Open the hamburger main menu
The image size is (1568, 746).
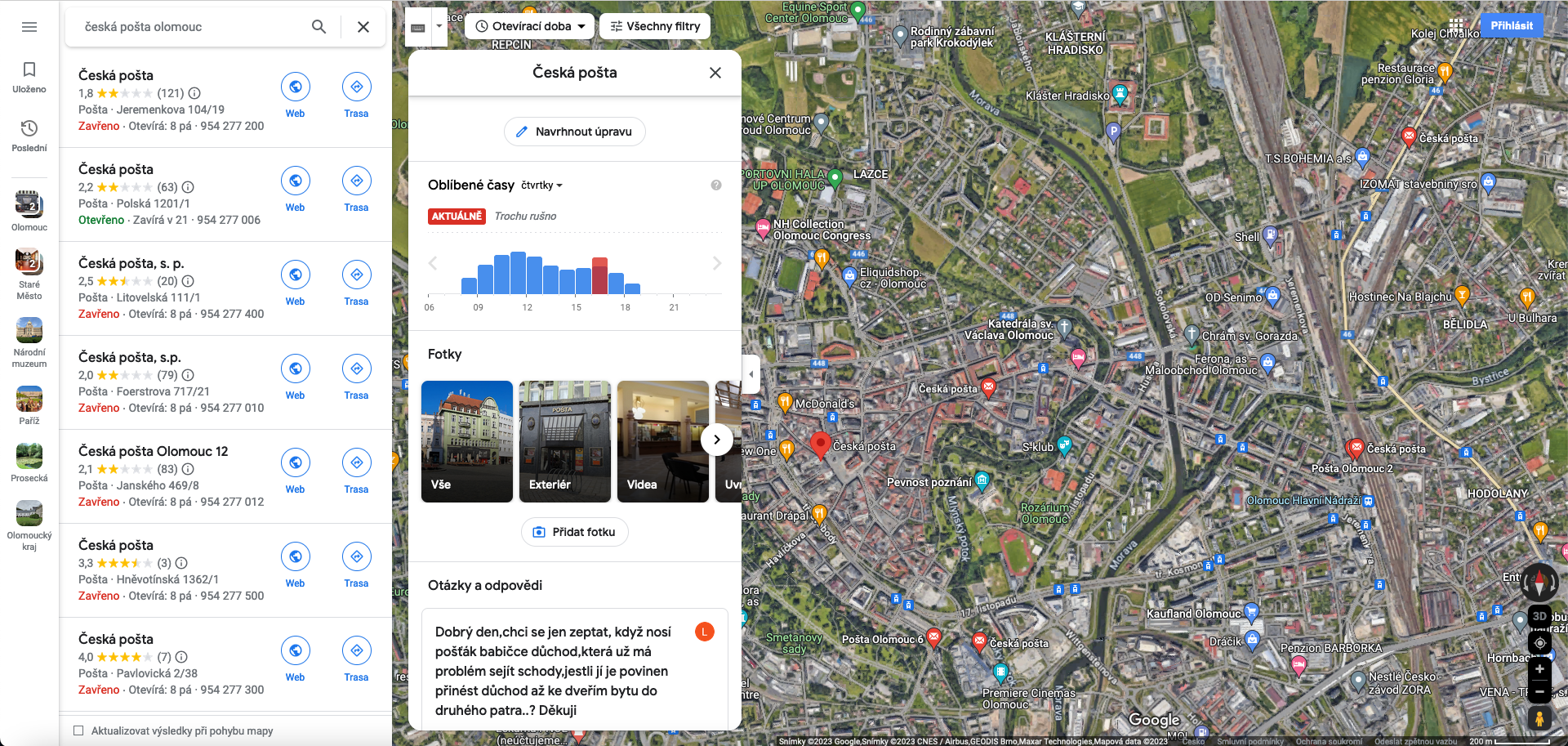tap(29, 27)
